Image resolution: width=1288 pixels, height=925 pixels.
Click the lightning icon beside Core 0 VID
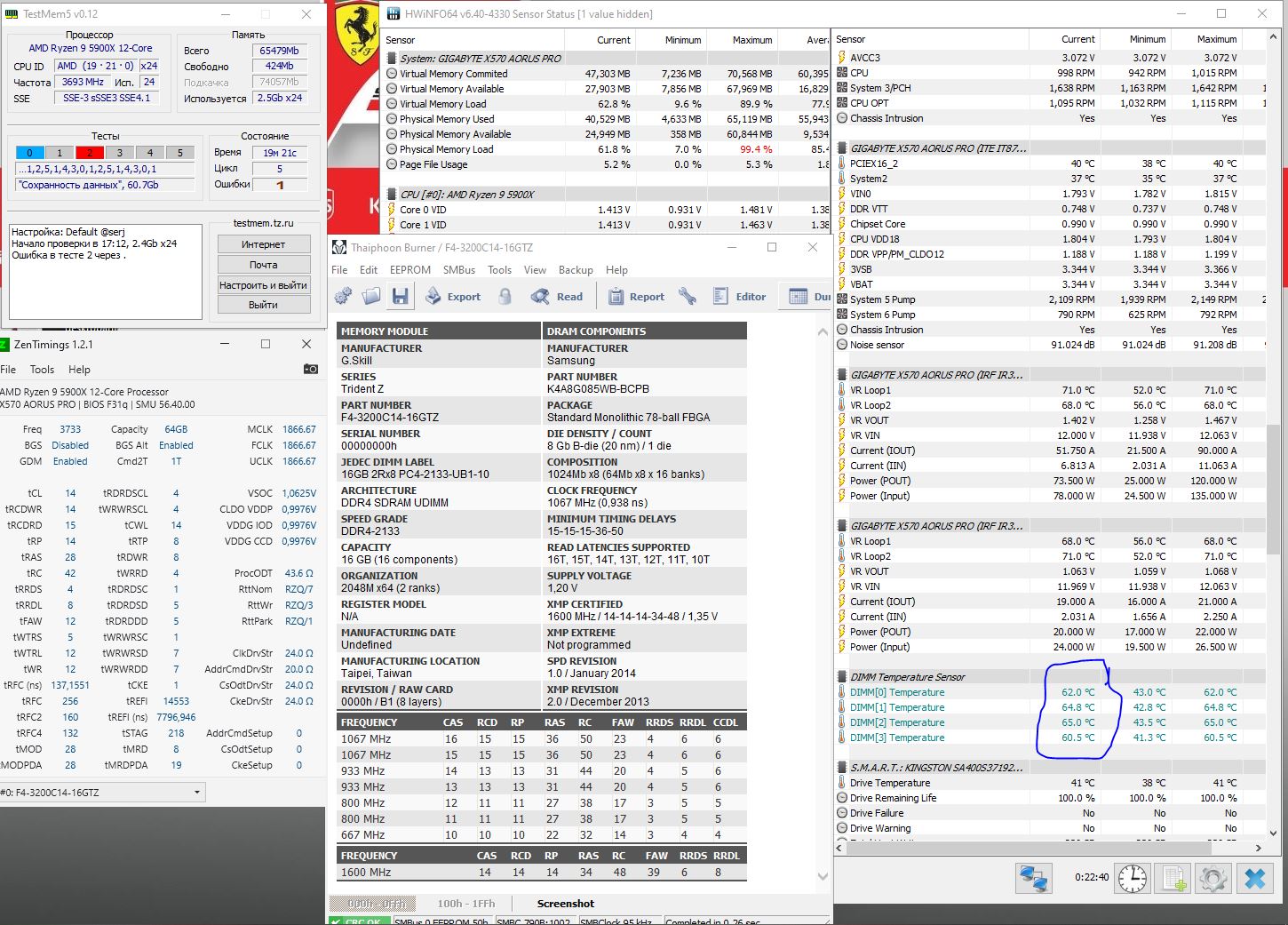point(392,210)
